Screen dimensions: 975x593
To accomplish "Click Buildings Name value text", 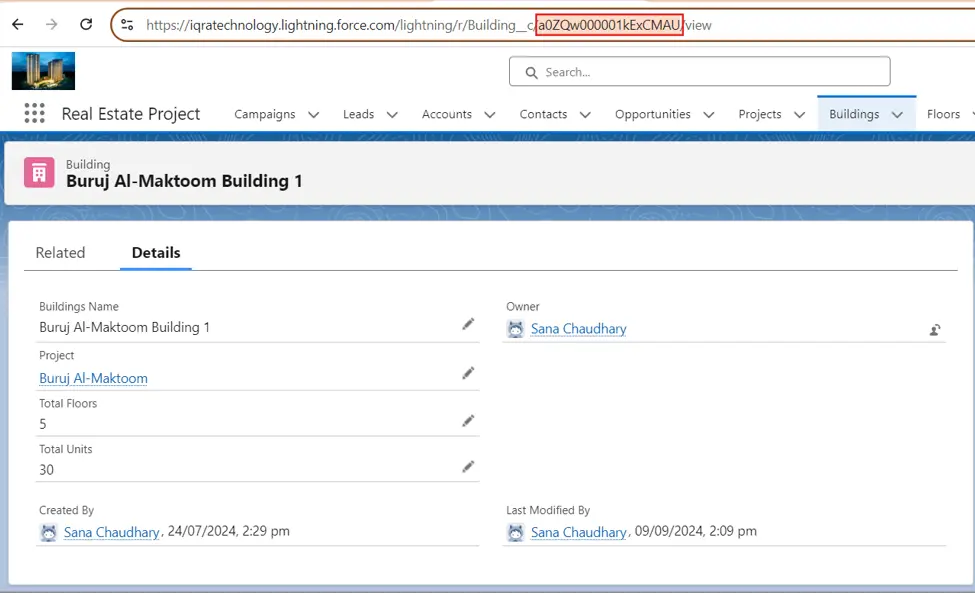I will (x=124, y=328).
